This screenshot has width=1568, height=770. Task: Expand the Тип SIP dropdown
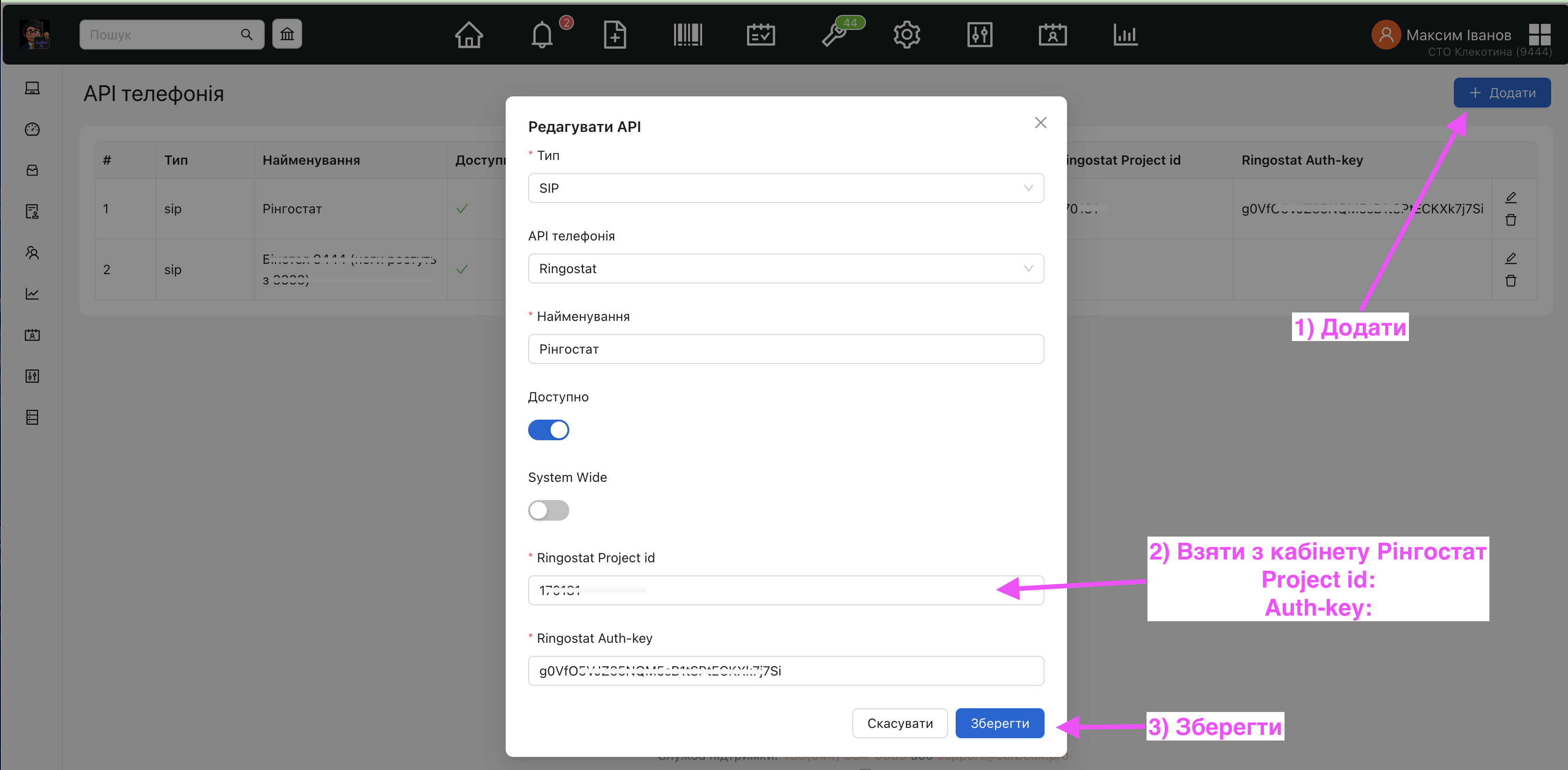[785, 188]
